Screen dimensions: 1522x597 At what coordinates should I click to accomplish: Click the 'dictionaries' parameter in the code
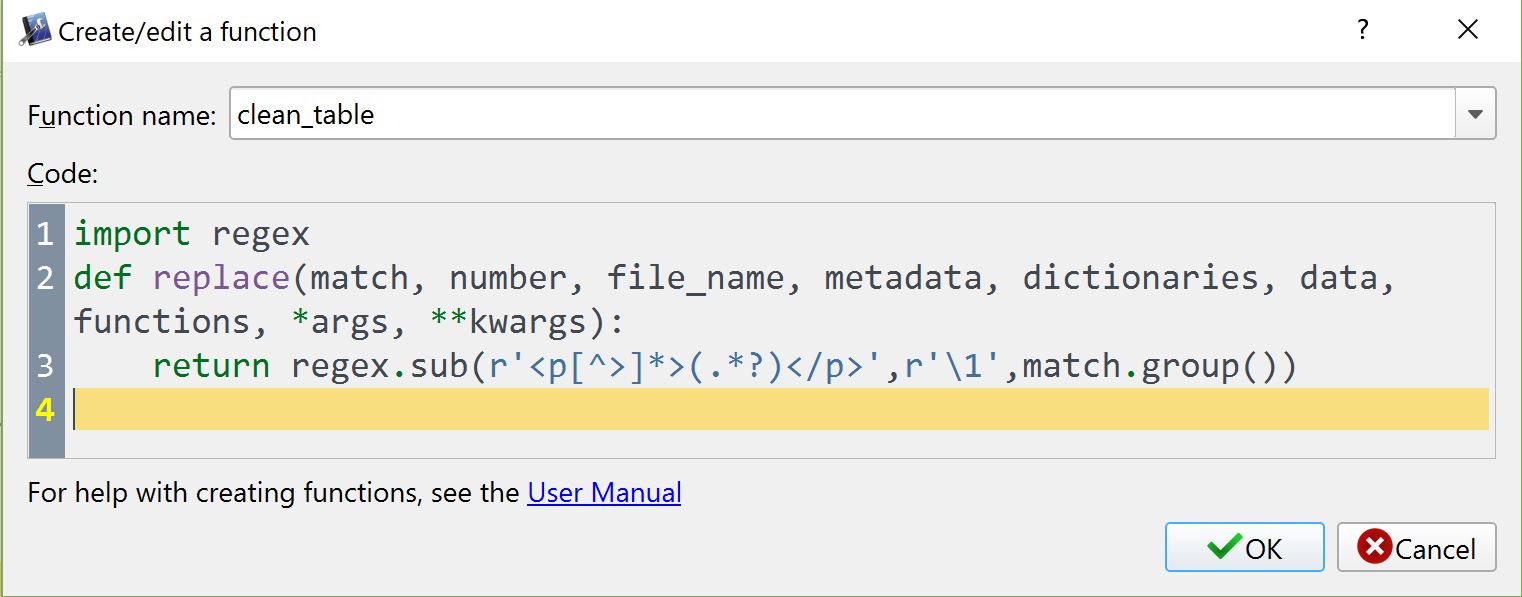[1140, 278]
